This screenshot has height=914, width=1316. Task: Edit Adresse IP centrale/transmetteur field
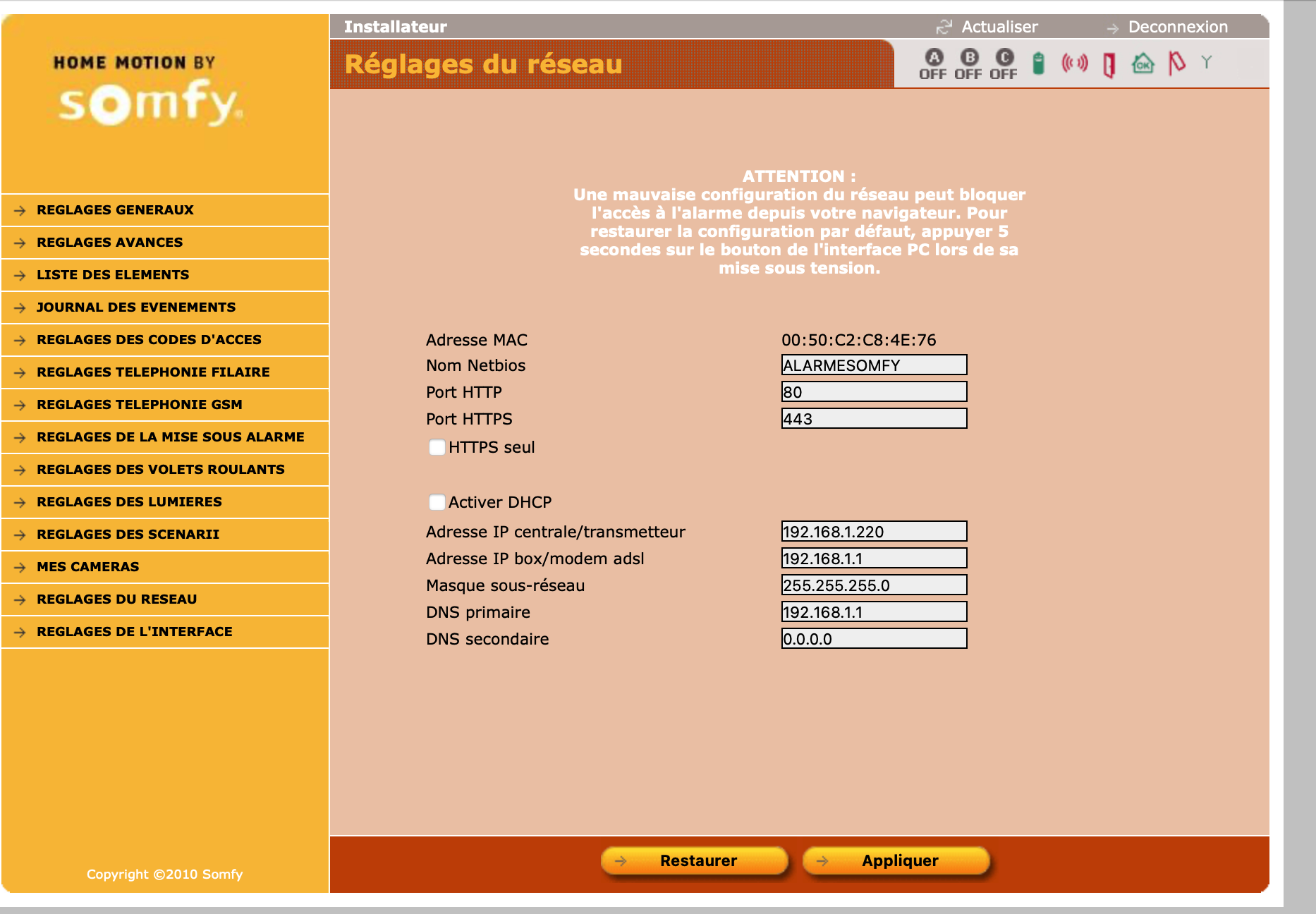click(874, 532)
